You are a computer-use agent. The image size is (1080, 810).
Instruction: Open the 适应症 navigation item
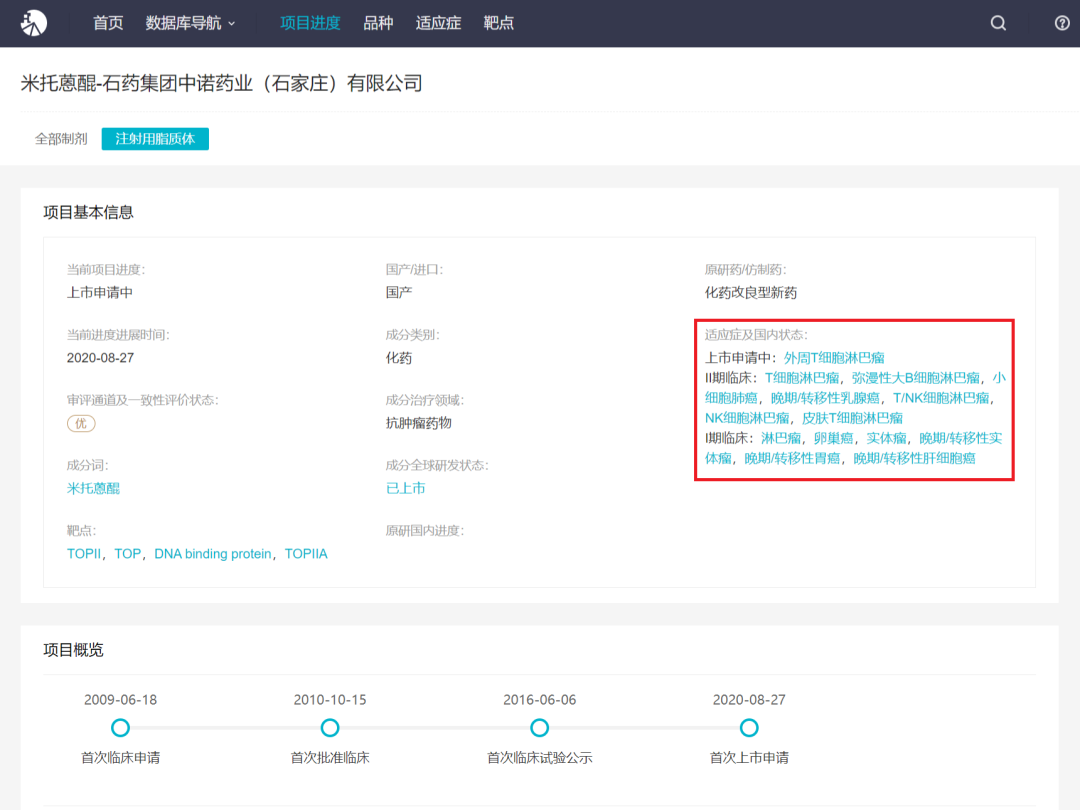438,23
